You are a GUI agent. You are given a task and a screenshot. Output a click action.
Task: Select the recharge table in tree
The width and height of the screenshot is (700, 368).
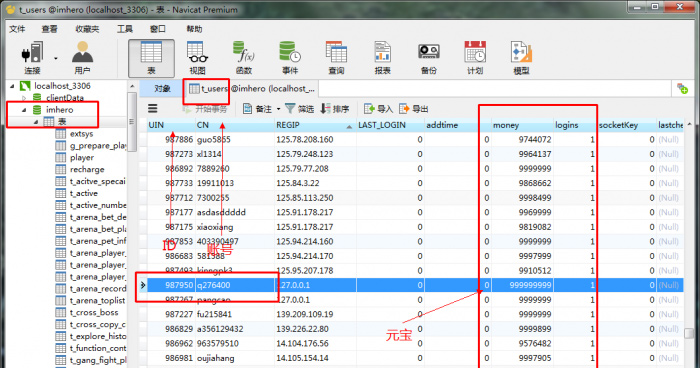pyautogui.click(x=87, y=169)
